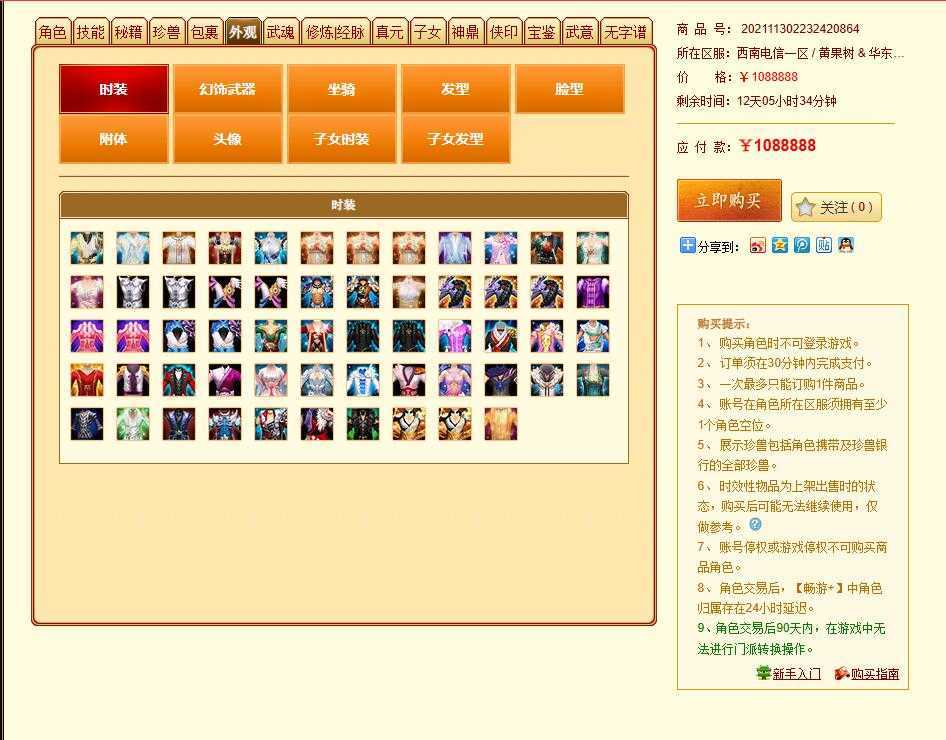Screen dimensions: 946x740
Task: Share to Tencent Weibo icon
Action: coord(802,245)
